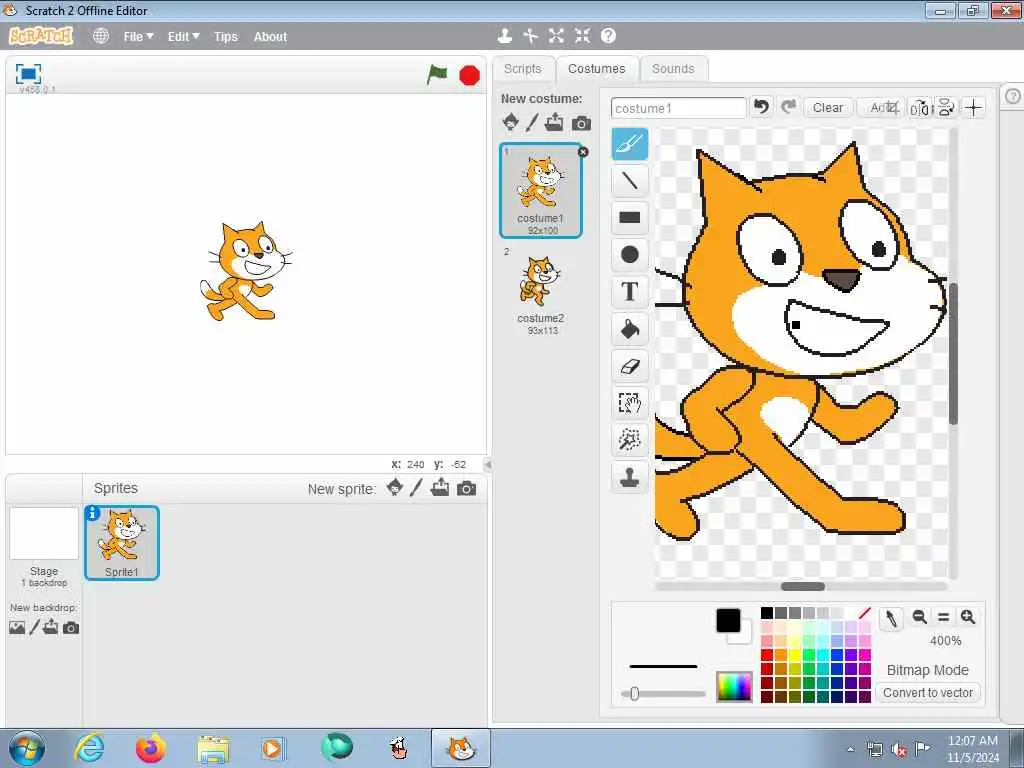The image size is (1024, 768).
Task: Select the Text tool
Action: click(x=630, y=291)
